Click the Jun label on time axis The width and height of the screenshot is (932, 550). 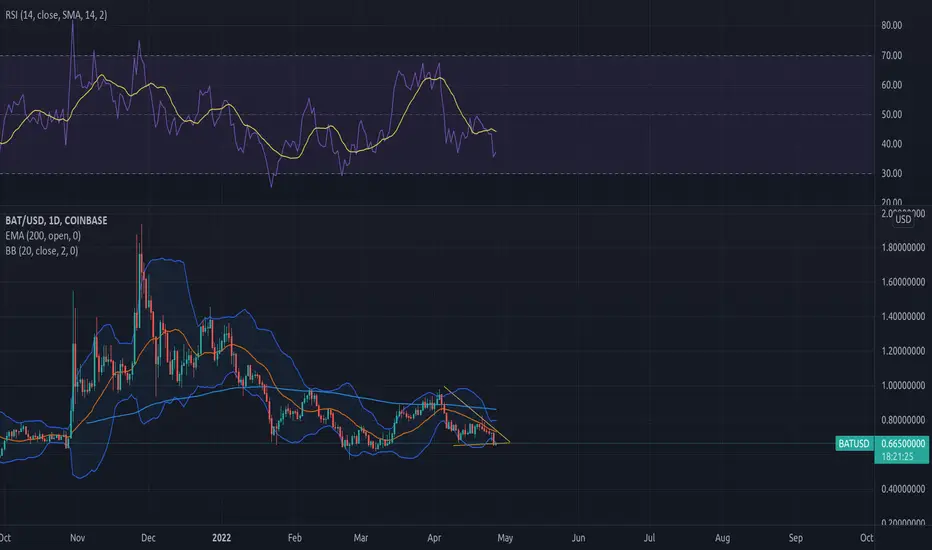[x=578, y=538]
